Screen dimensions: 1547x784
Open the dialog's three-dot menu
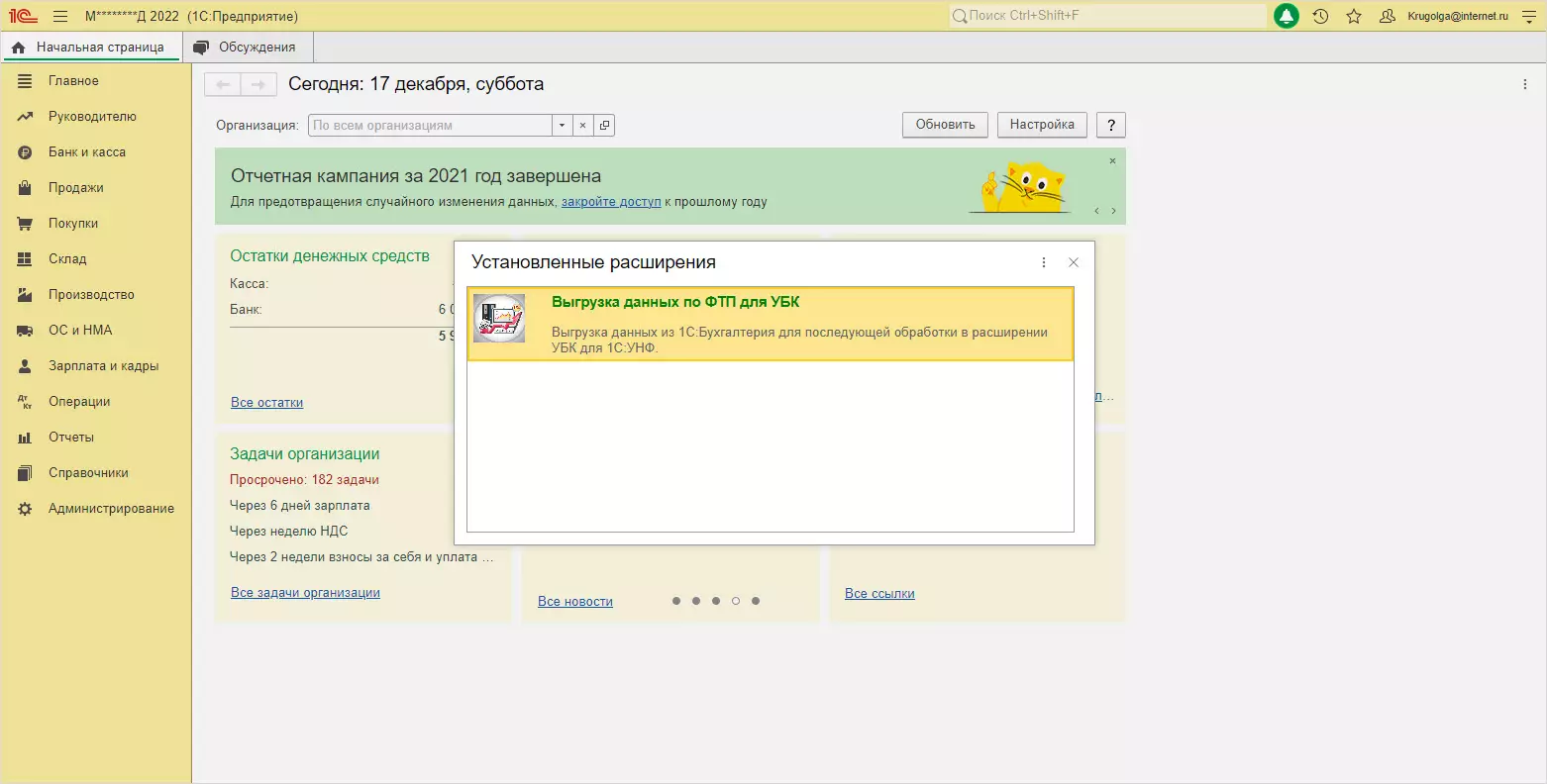(x=1044, y=262)
